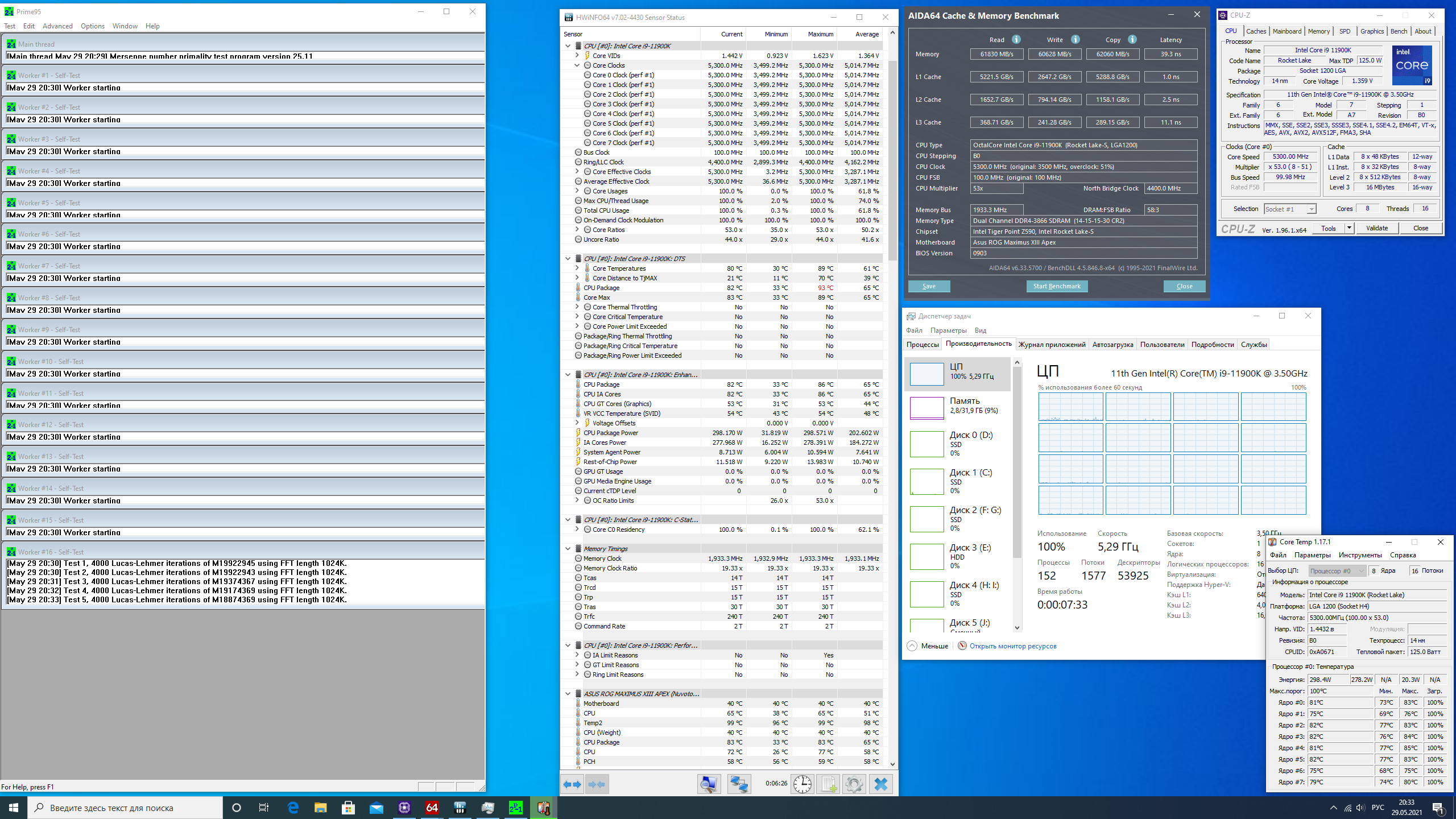The width and height of the screenshot is (1456, 819).
Task: Click Открыть монитор ресурсов link
Action: tap(1012, 646)
